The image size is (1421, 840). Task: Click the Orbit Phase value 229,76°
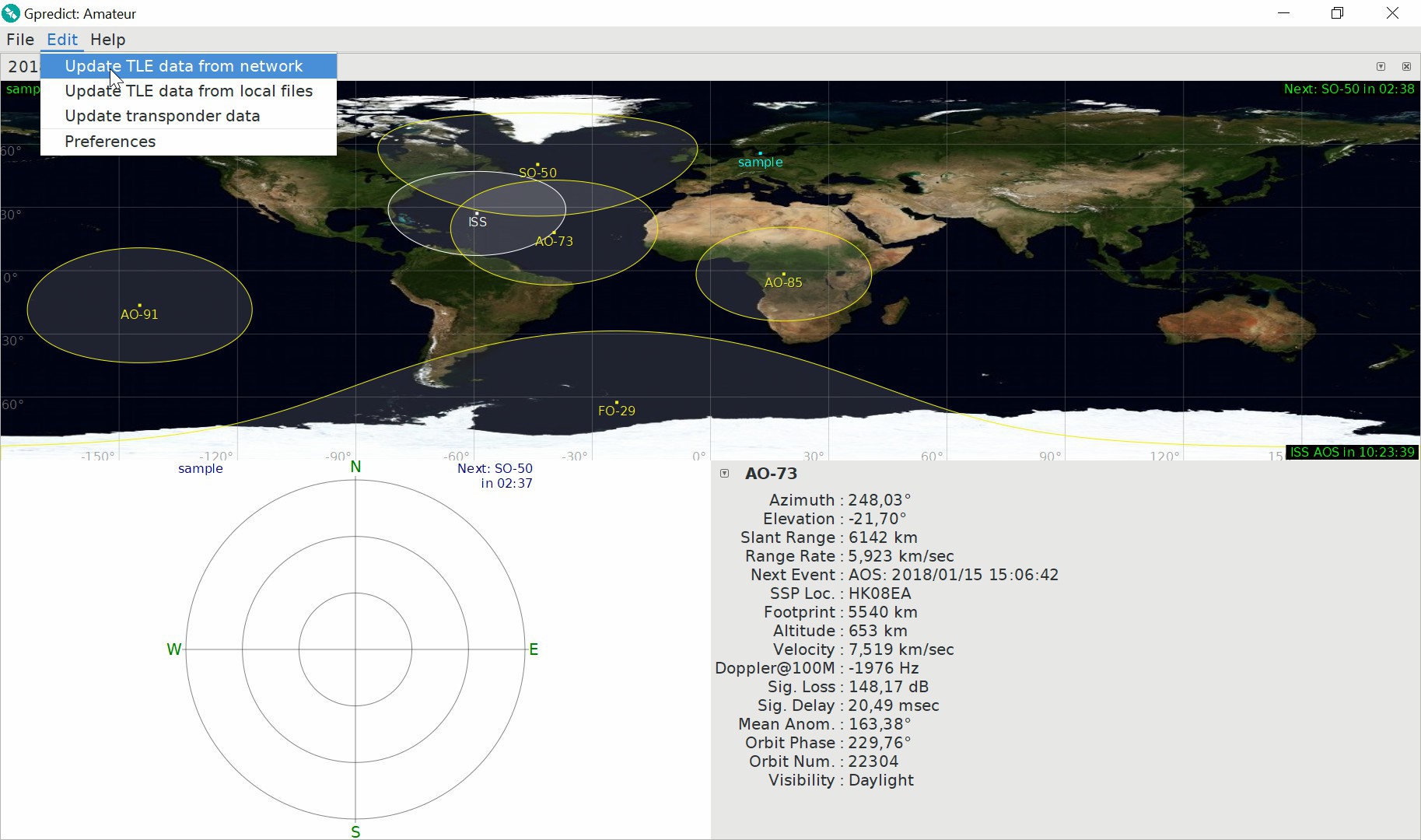(880, 743)
